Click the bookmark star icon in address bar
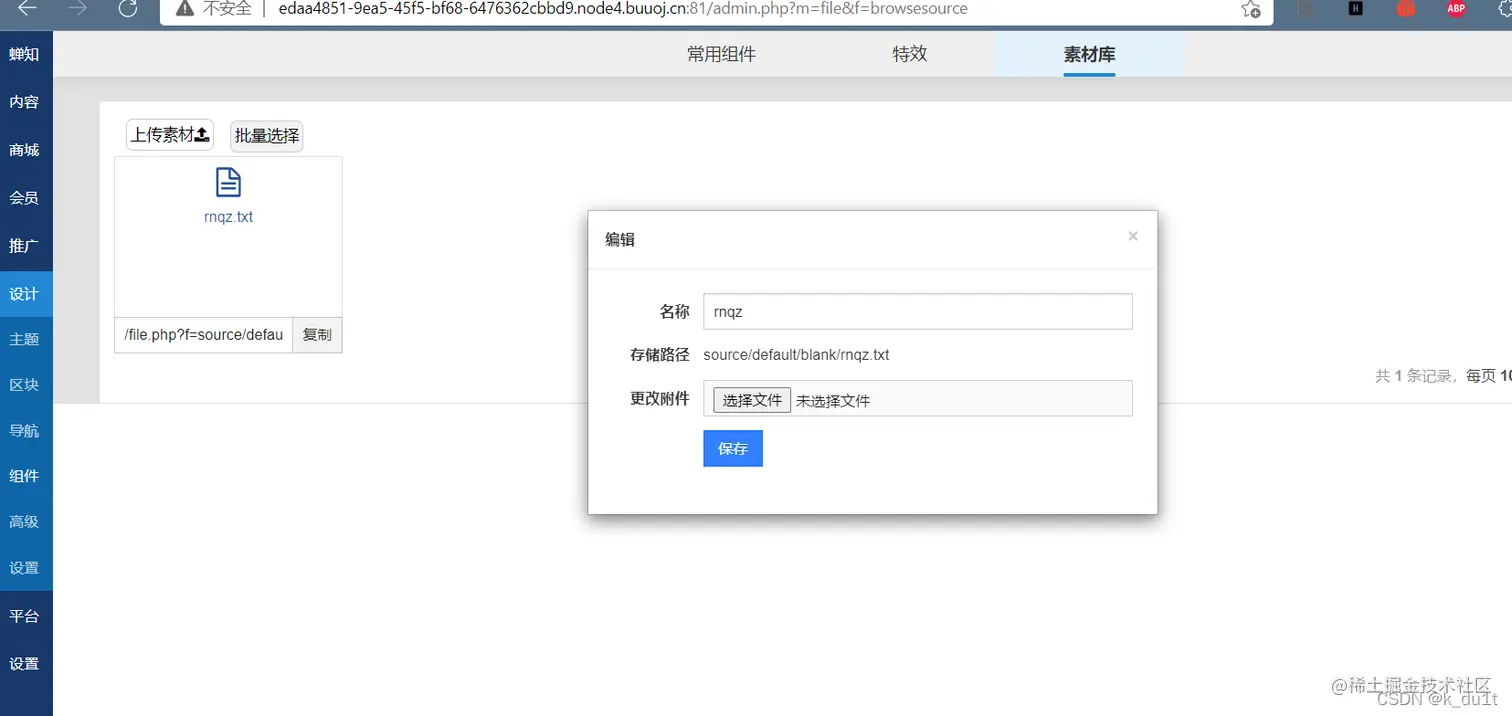 click(x=1249, y=10)
